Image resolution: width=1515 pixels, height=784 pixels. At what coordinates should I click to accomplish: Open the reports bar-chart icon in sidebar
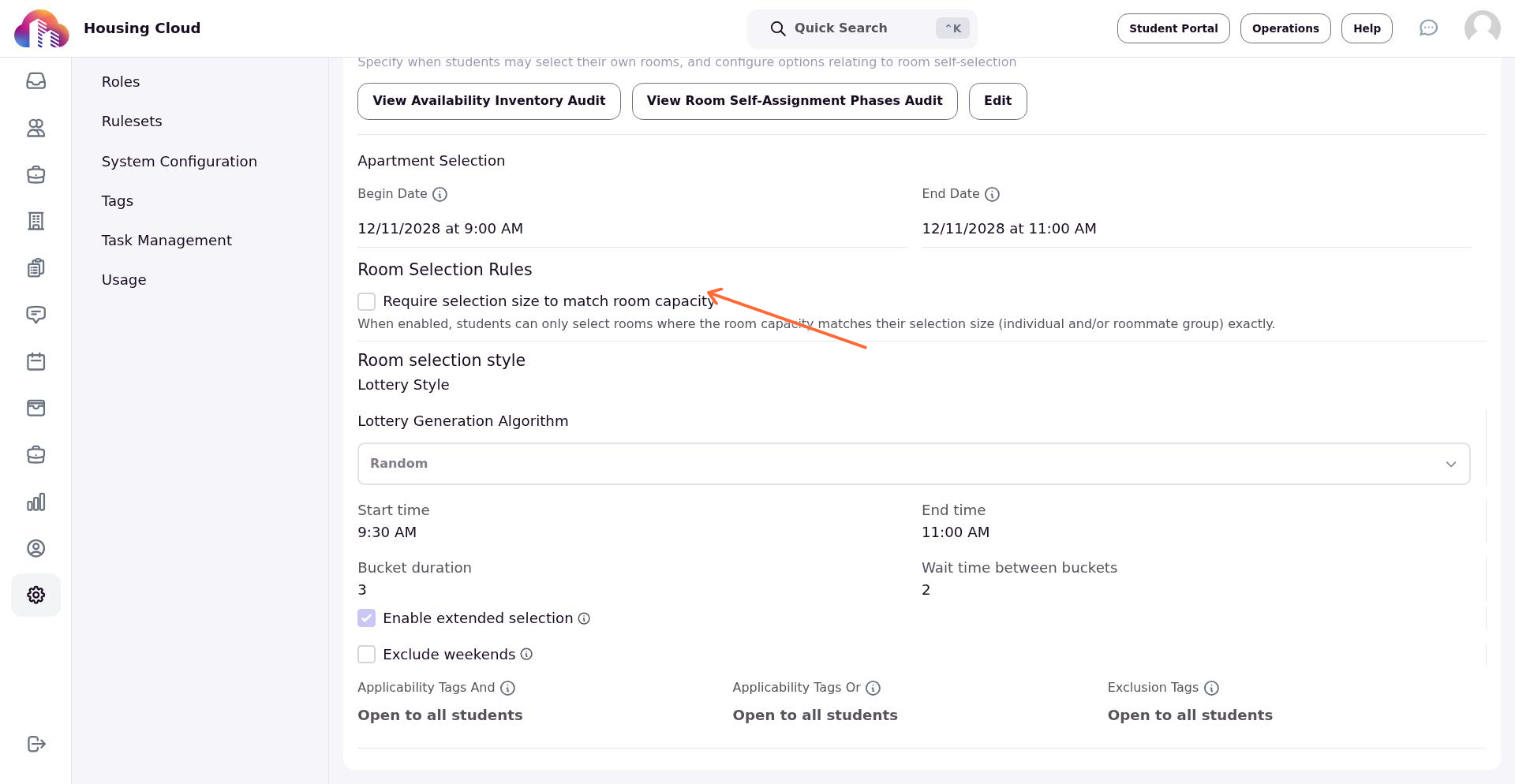(x=36, y=502)
